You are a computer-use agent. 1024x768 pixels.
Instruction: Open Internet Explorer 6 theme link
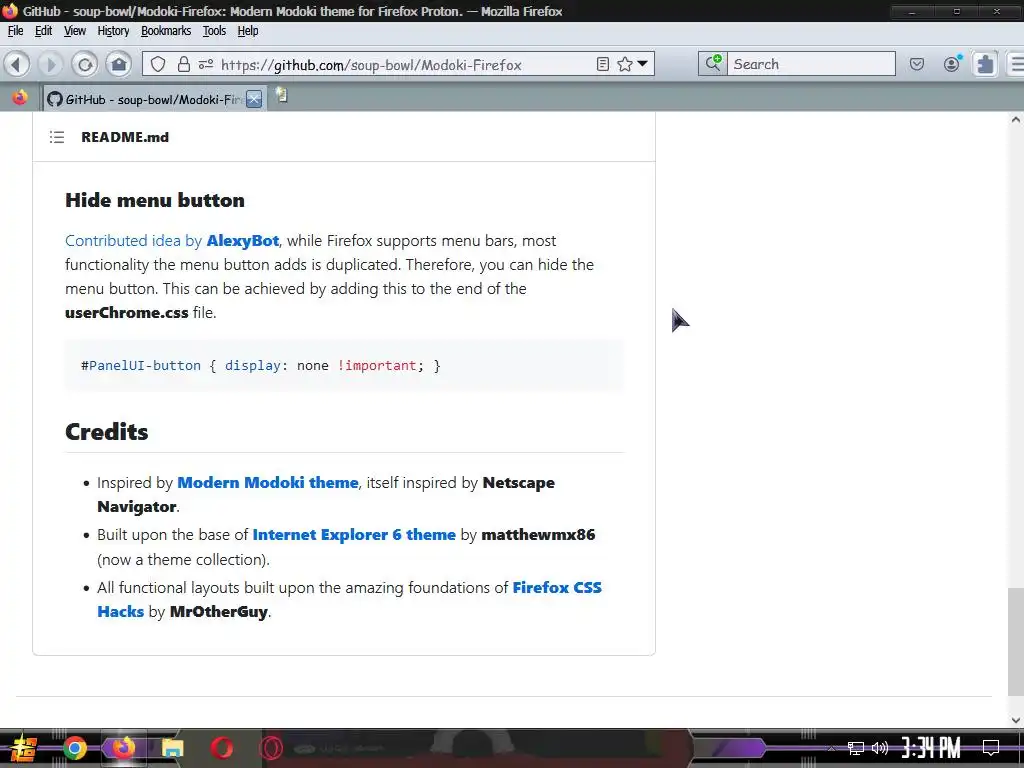pyautogui.click(x=354, y=535)
